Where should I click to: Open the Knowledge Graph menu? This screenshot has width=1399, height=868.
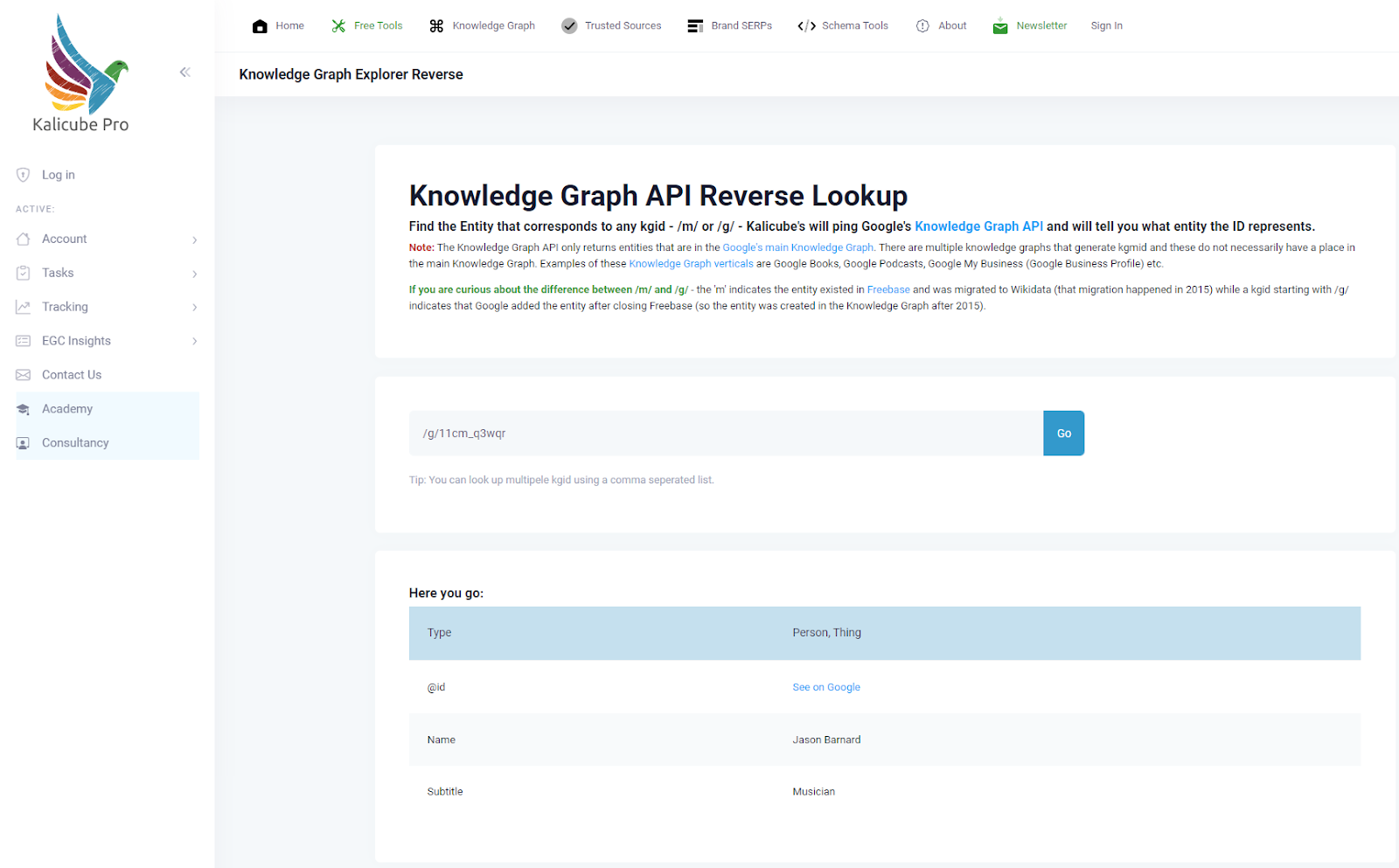493,26
